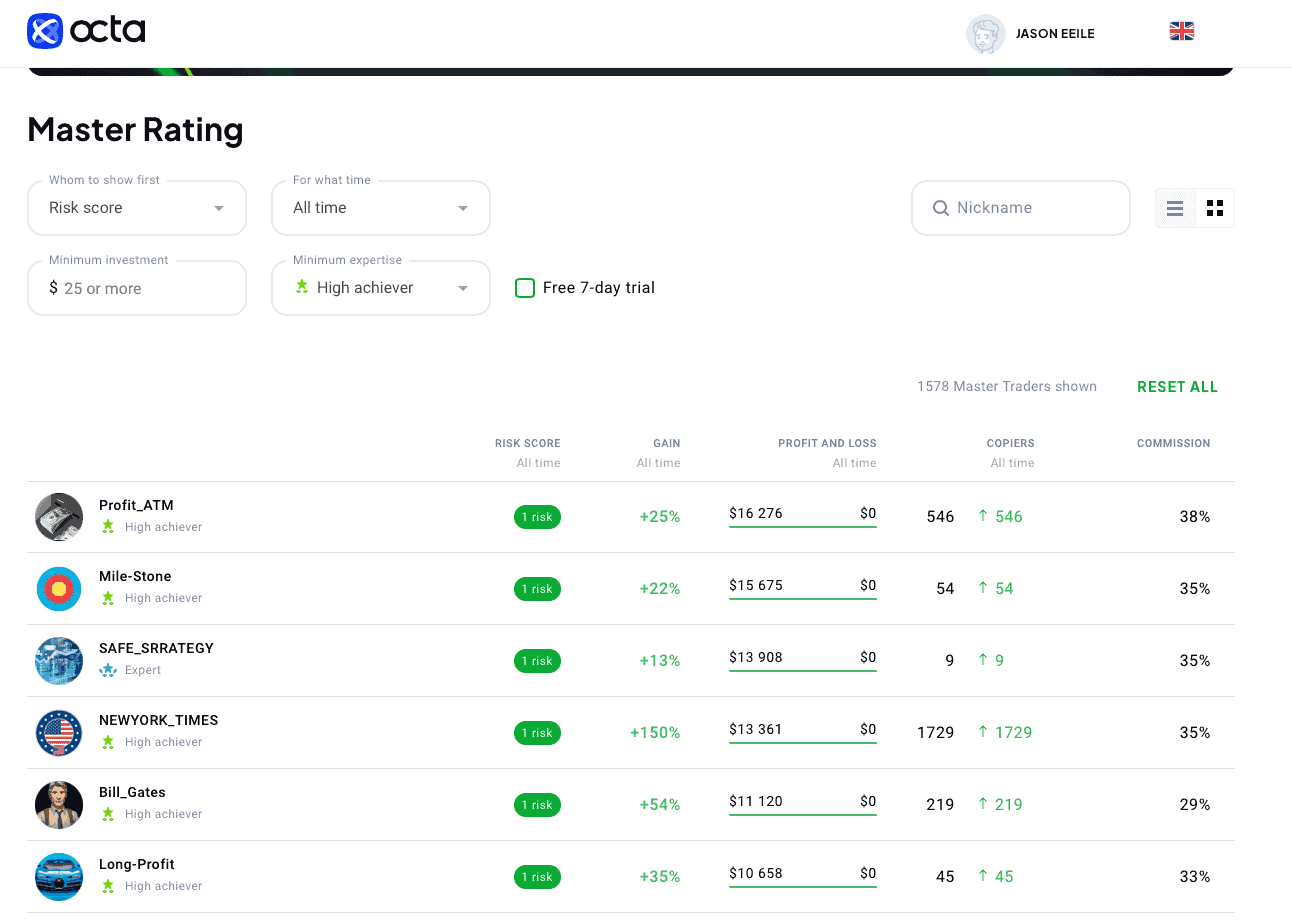Switch to grid view layout
The image size is (1292, 922).
pos(1215,208)
